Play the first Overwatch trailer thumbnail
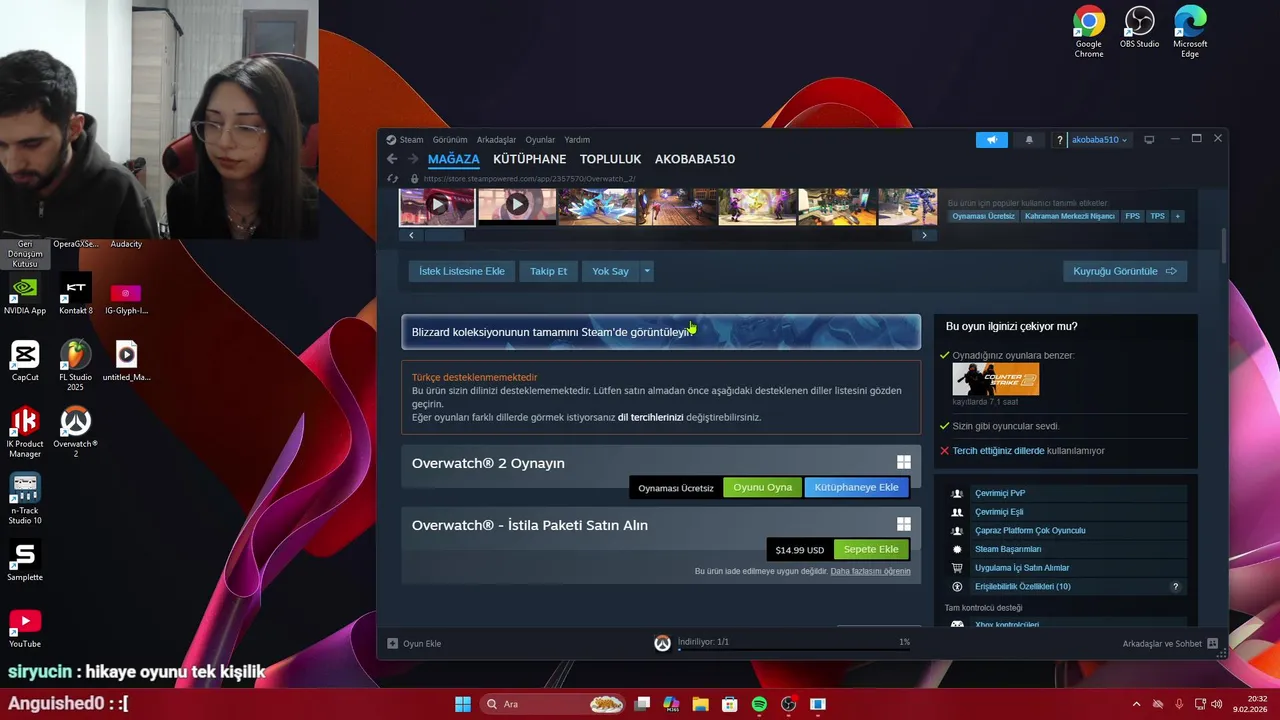Screen dimensions: 1280x720 (437, 206)
